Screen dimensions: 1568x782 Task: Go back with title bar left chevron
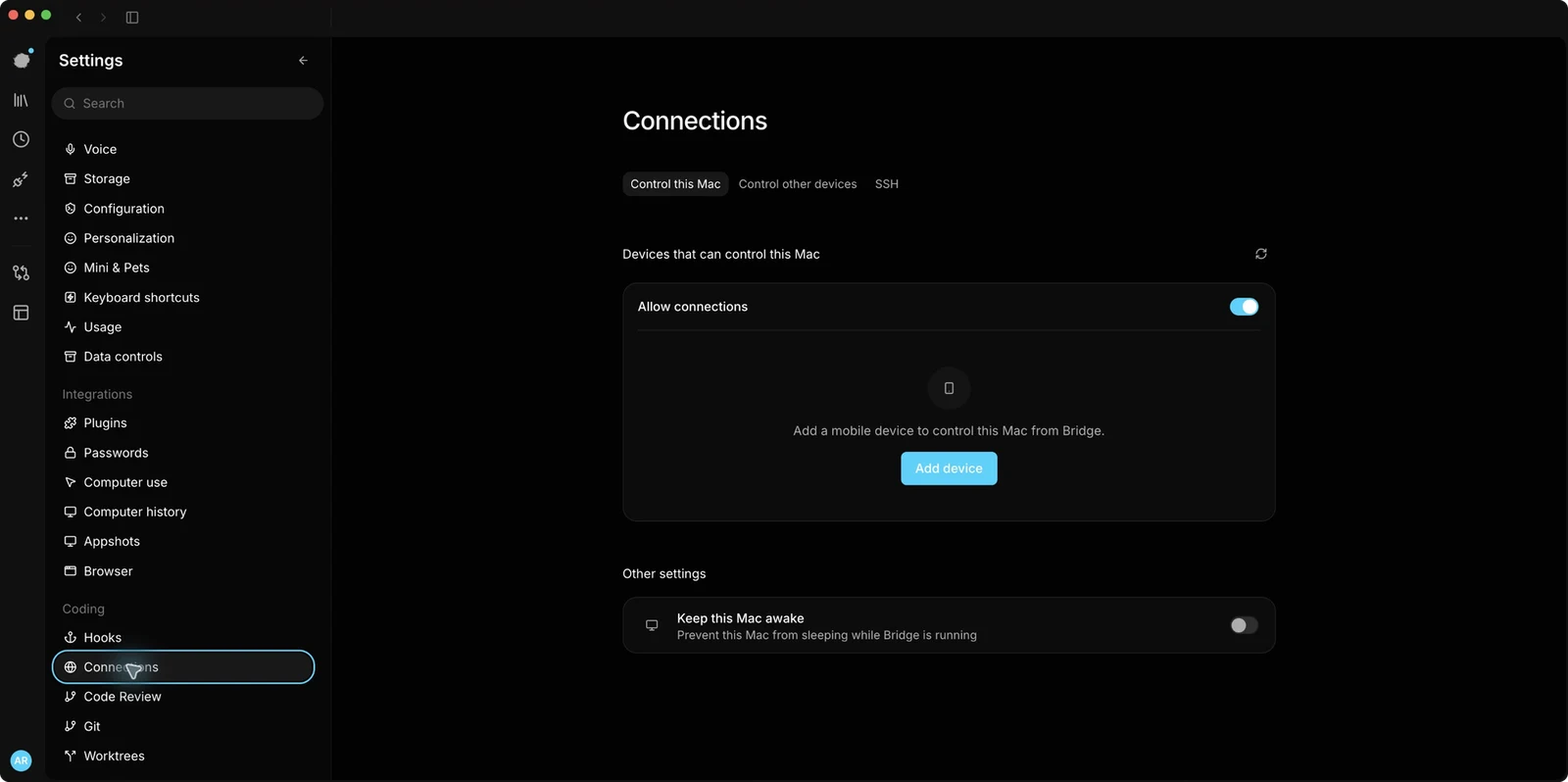78,18
